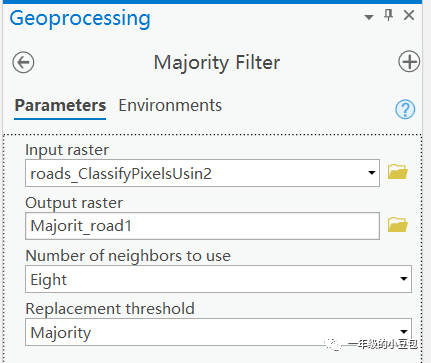The height and width of the screenshot is (363, 431).
Task: Close the Geoprocessing pane
Action: point(409,15)
